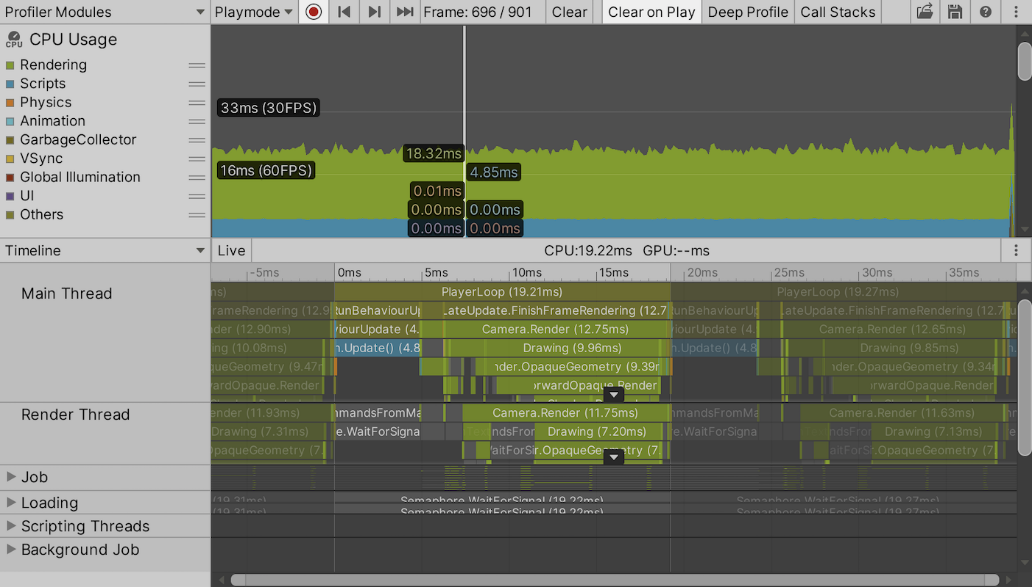Click the CPU:19.22ms readout

[x=588, y=251]
